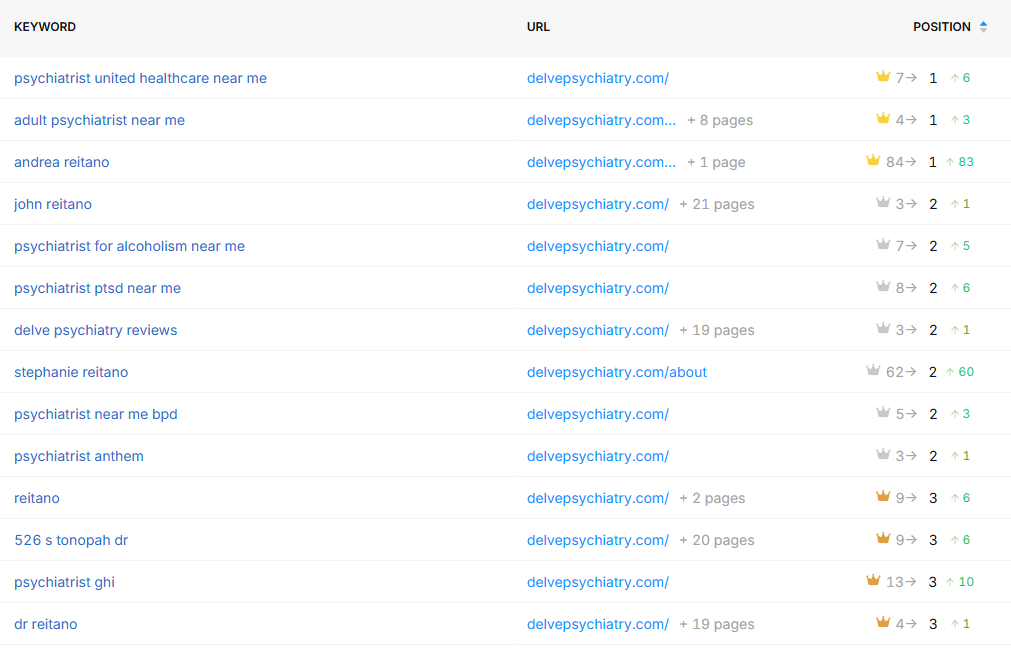Expand '+ 21 pages' for john reitano
This screenshot has height=657, width=1011.
tap(716, 204)
